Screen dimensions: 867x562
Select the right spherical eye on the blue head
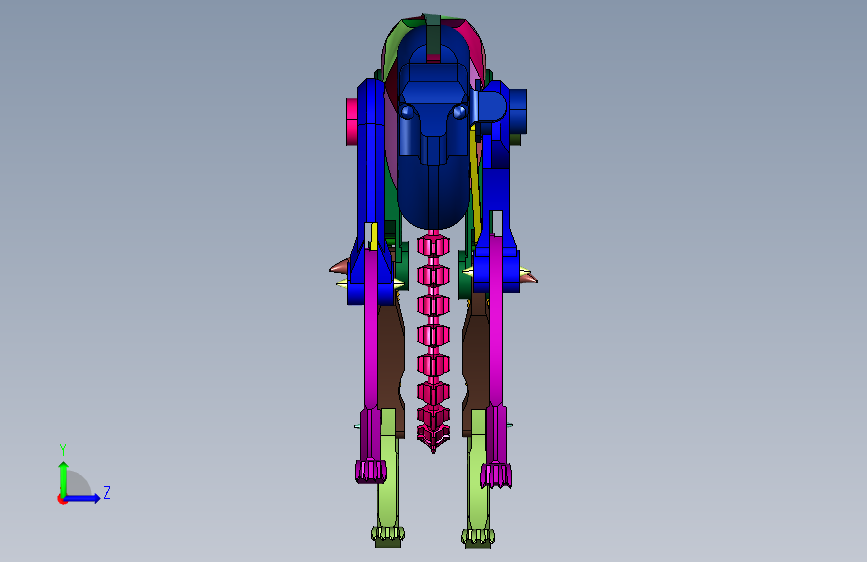(459, 112)
